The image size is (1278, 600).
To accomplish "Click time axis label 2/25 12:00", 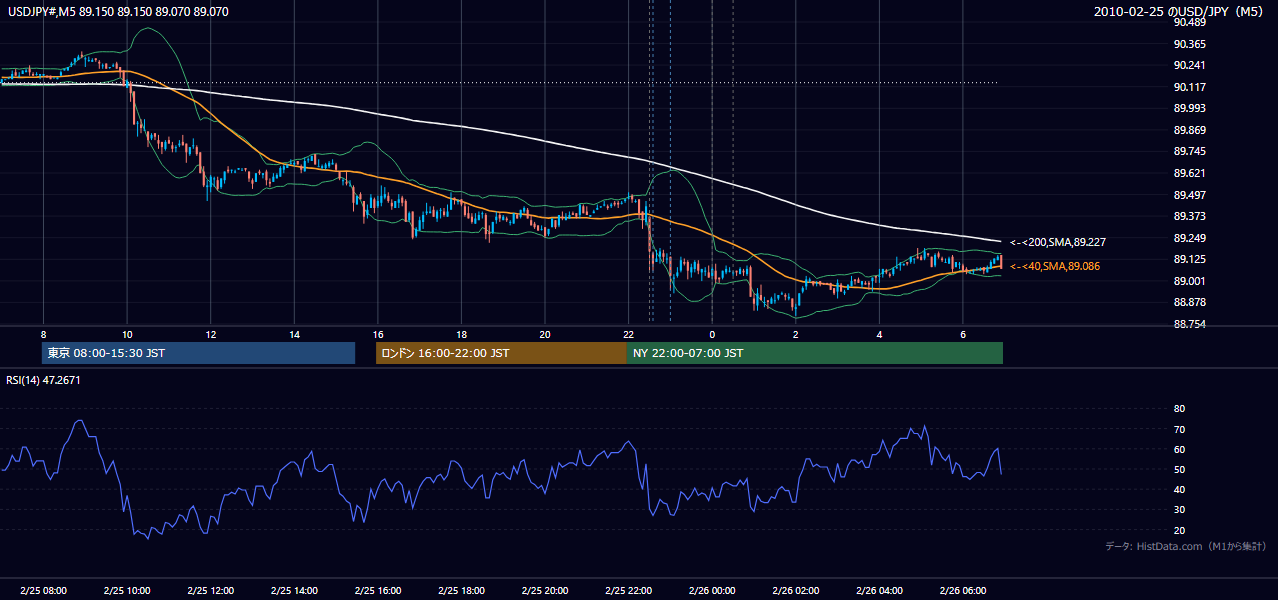I will click(211, 591).
